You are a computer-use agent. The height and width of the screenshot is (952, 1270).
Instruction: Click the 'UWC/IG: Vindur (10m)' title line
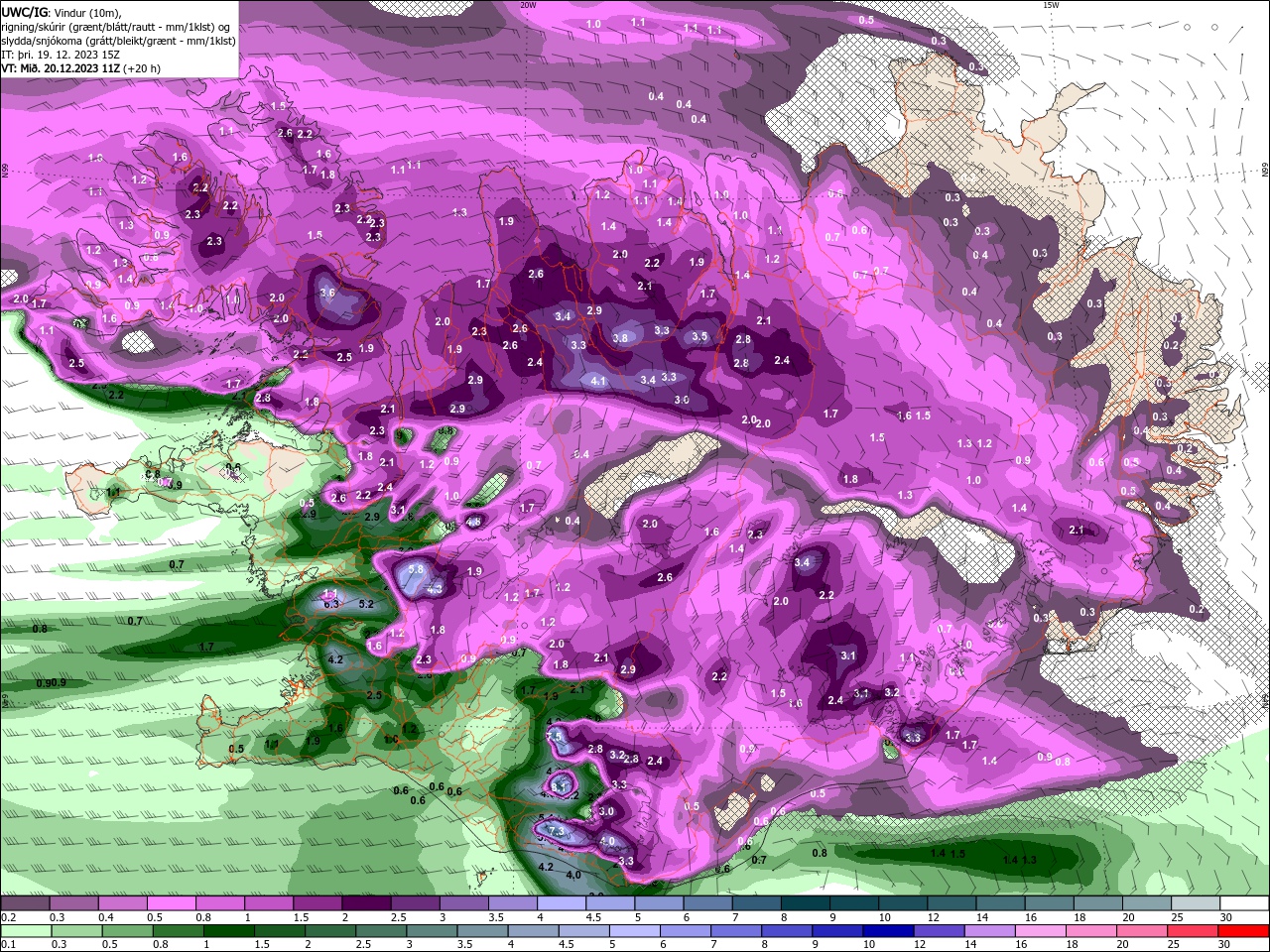click(x=62, y=12)
